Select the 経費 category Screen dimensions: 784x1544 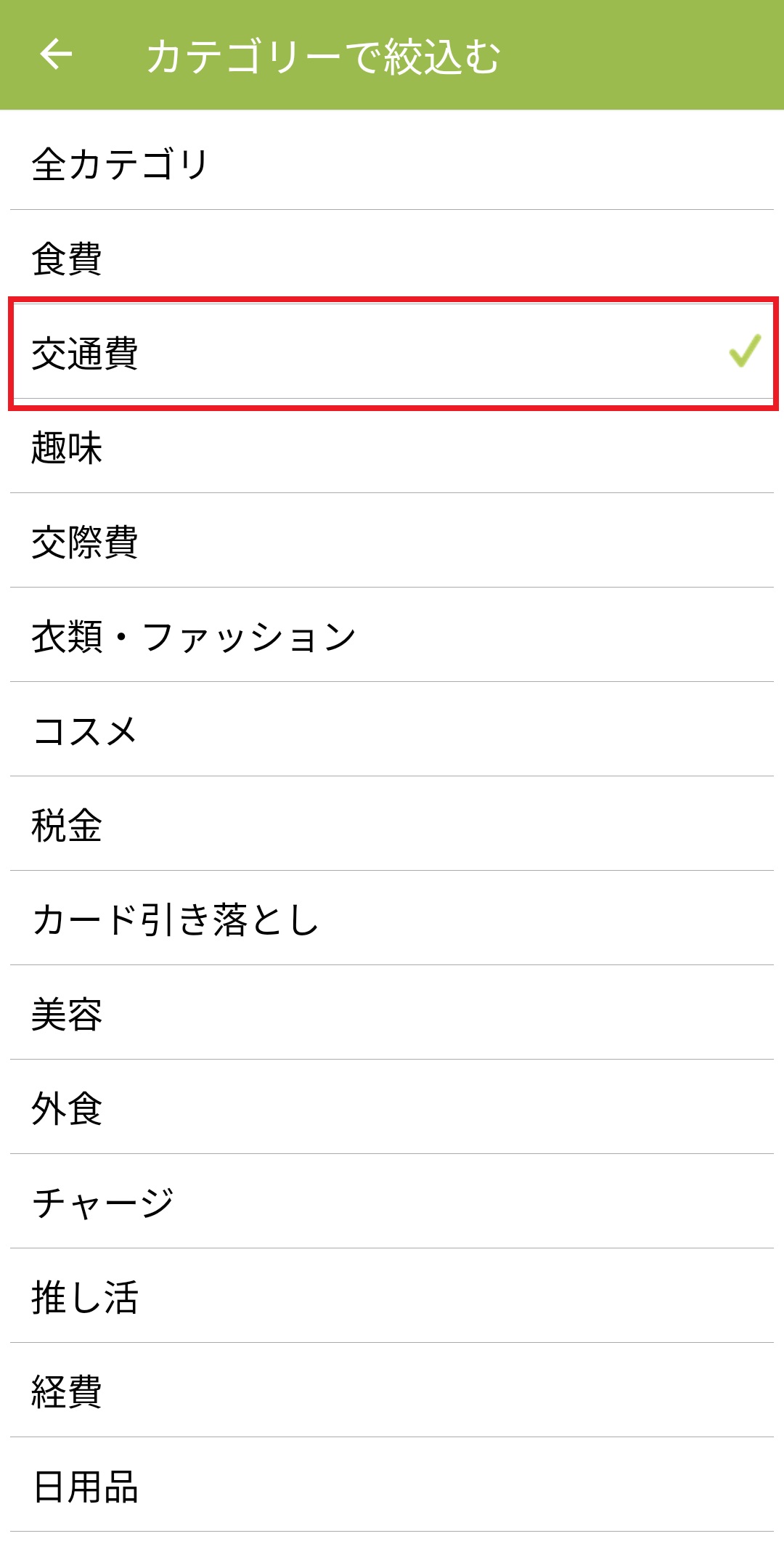click(67, 1391)
